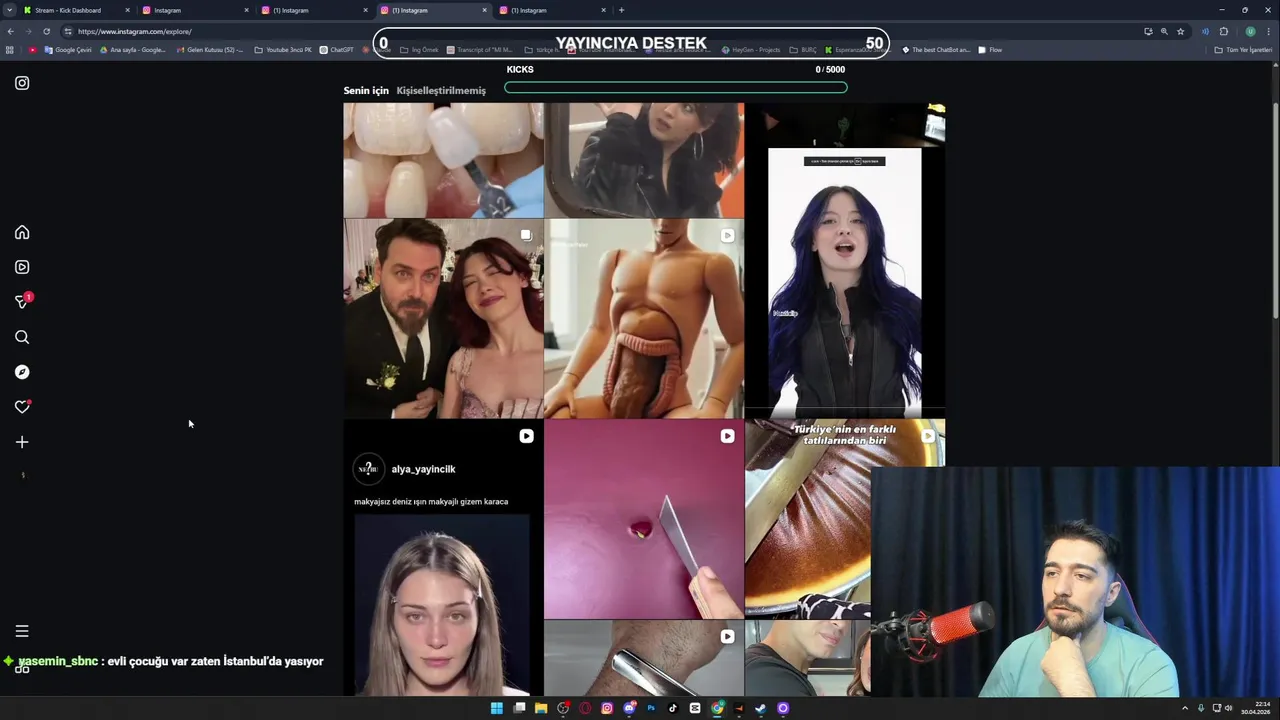
Task: Open Opera from the taskbar
Action: (585, 708)
